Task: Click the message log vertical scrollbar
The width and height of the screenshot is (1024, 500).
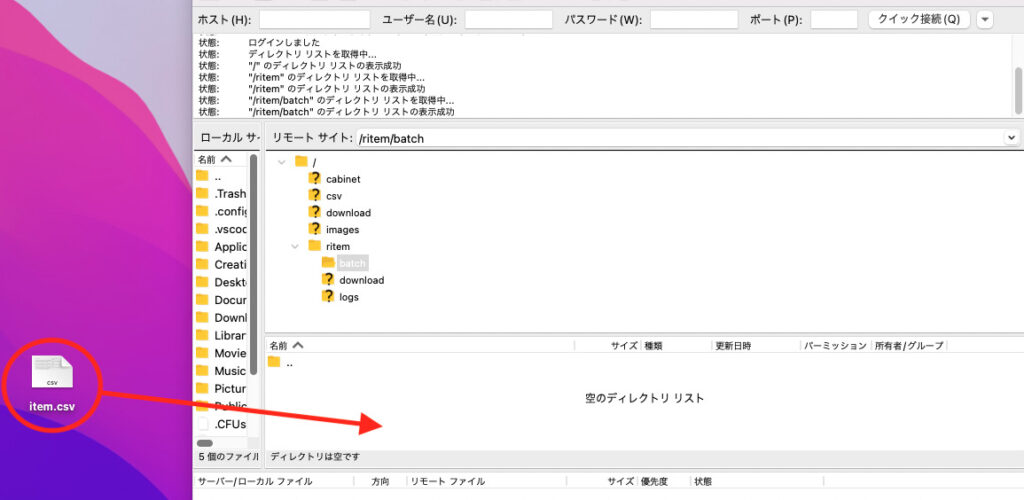Action: click(x=1018, y=91)
